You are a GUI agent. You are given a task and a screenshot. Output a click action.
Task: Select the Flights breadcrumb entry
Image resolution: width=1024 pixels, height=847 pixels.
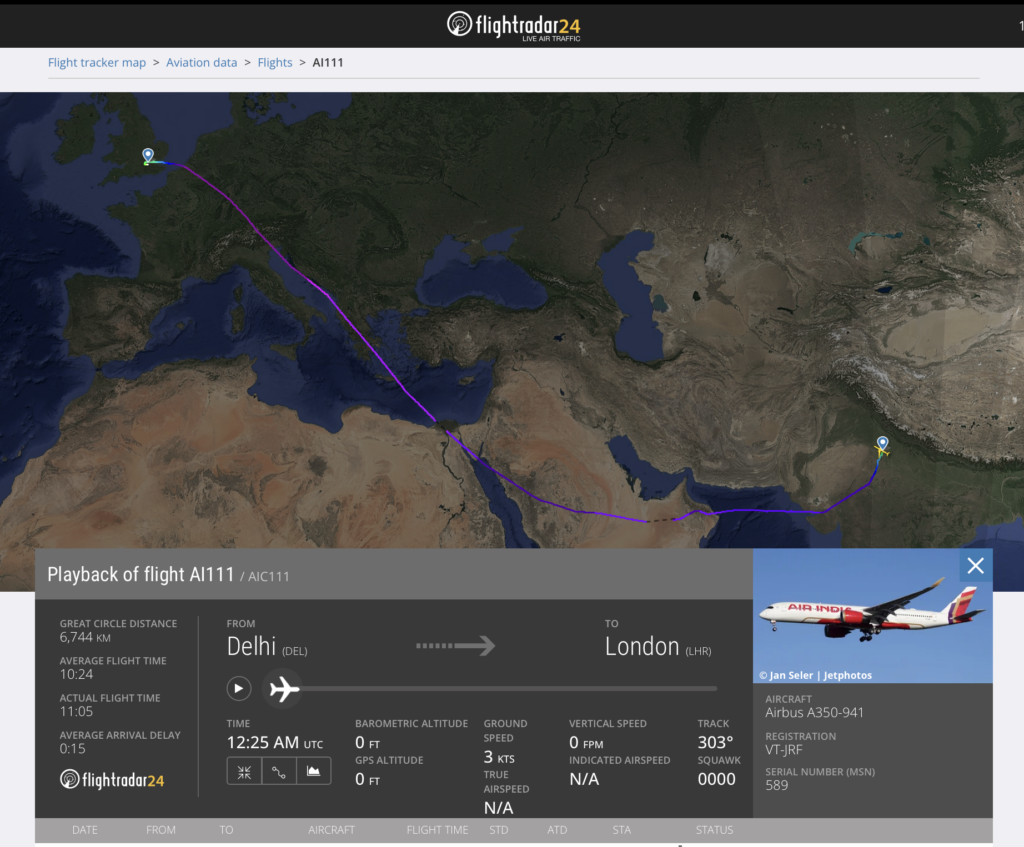(x=274, y=62)
